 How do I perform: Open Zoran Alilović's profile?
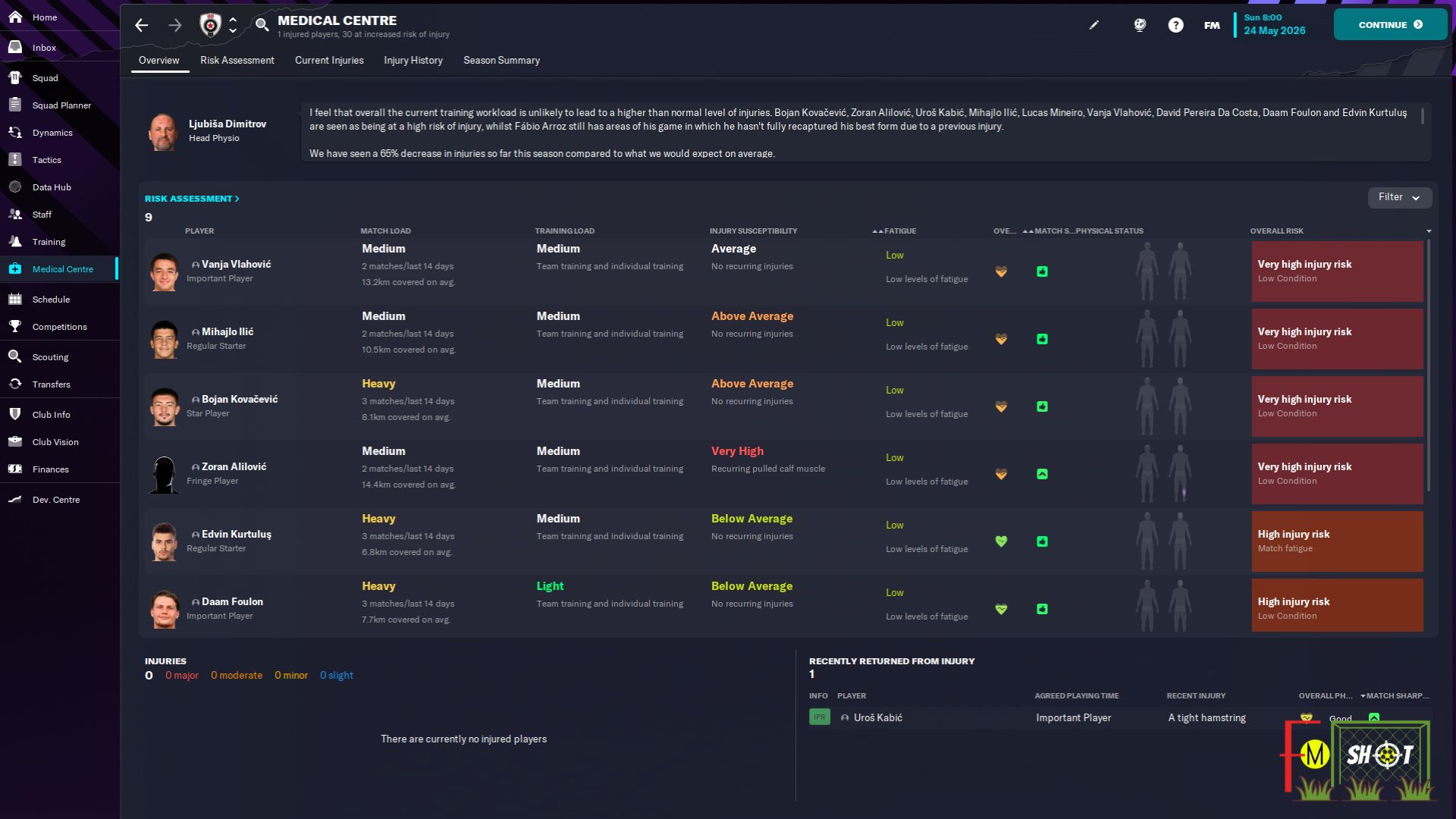[234, 466]
